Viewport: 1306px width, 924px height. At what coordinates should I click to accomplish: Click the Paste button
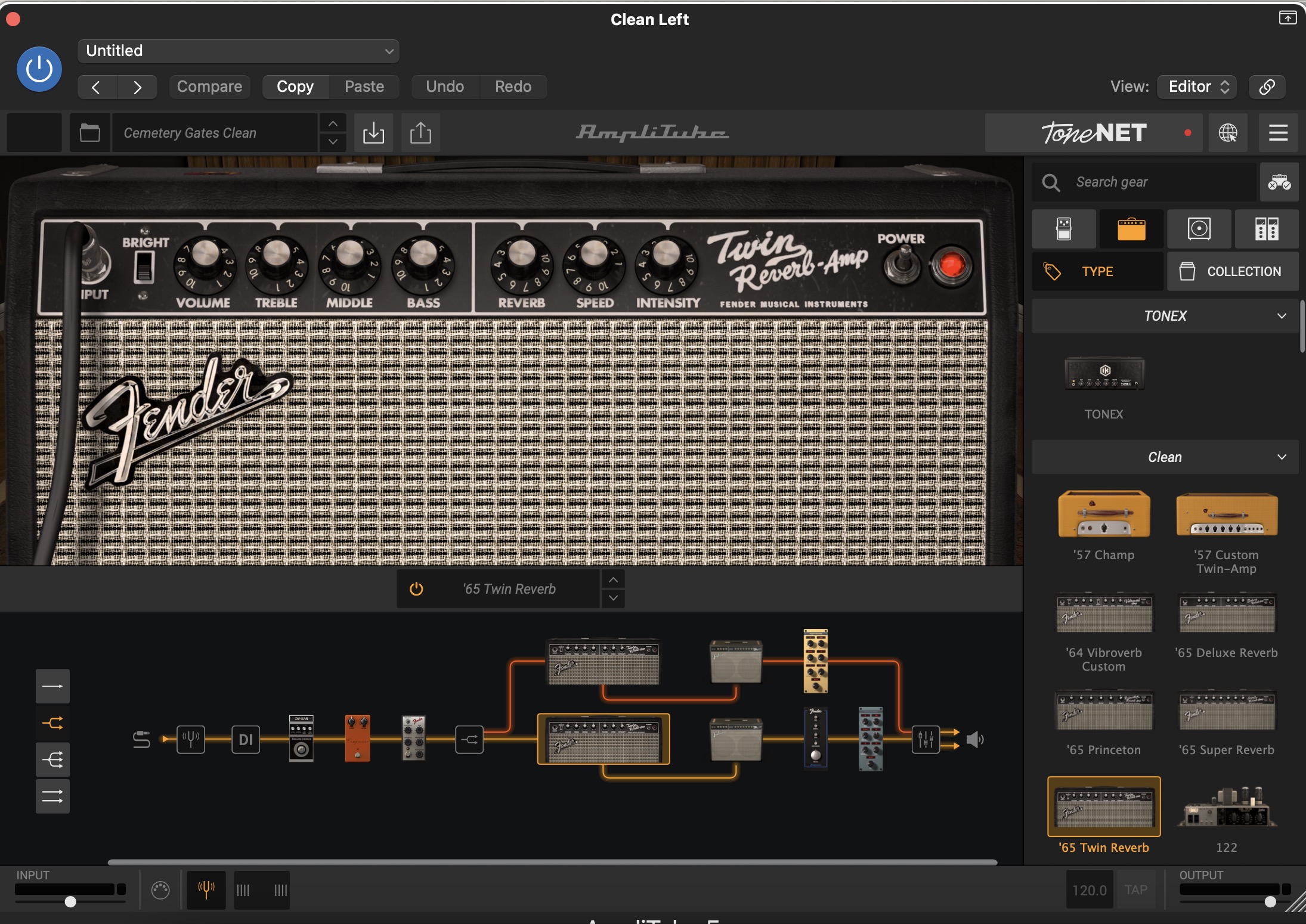[x=364, y=87]
